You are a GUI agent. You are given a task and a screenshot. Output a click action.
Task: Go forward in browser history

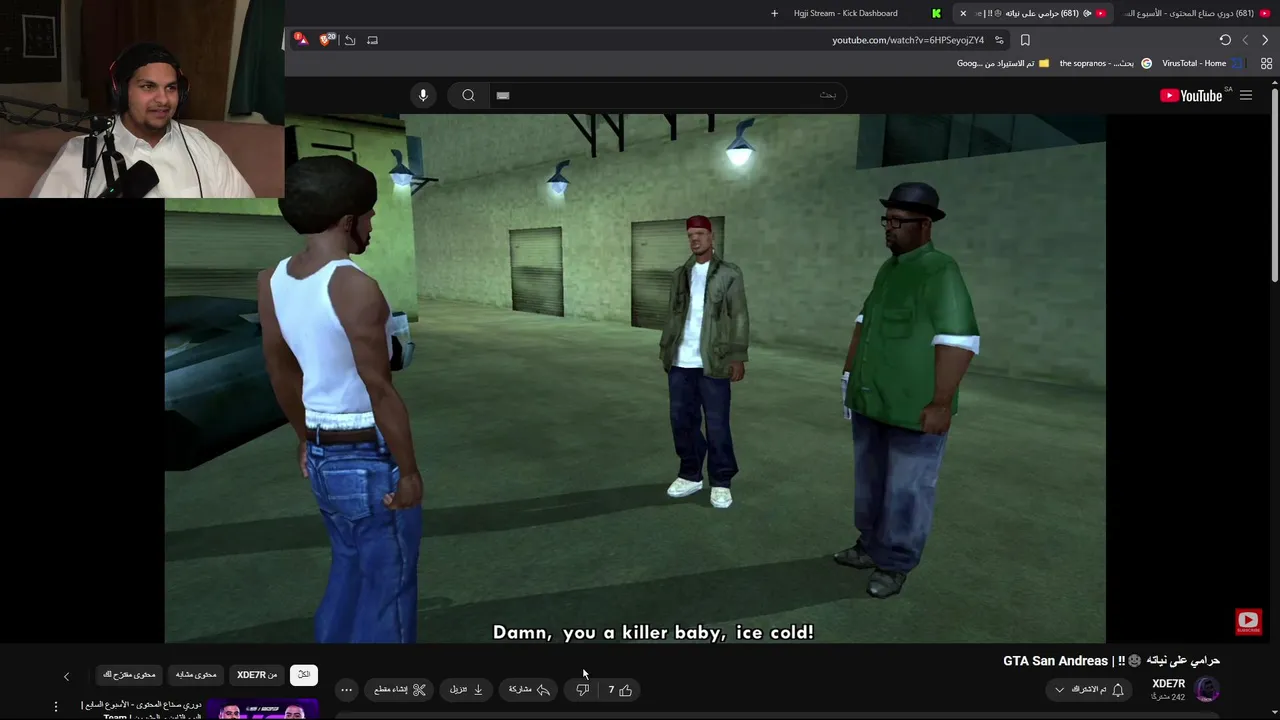(x=1245, y=40)
